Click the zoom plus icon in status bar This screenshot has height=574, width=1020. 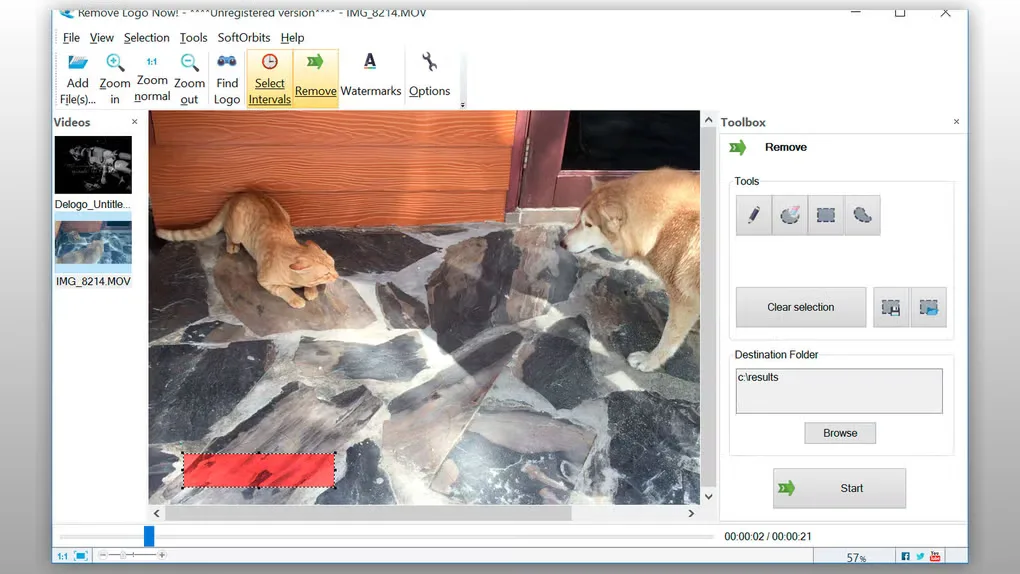(x=162, y=555)
